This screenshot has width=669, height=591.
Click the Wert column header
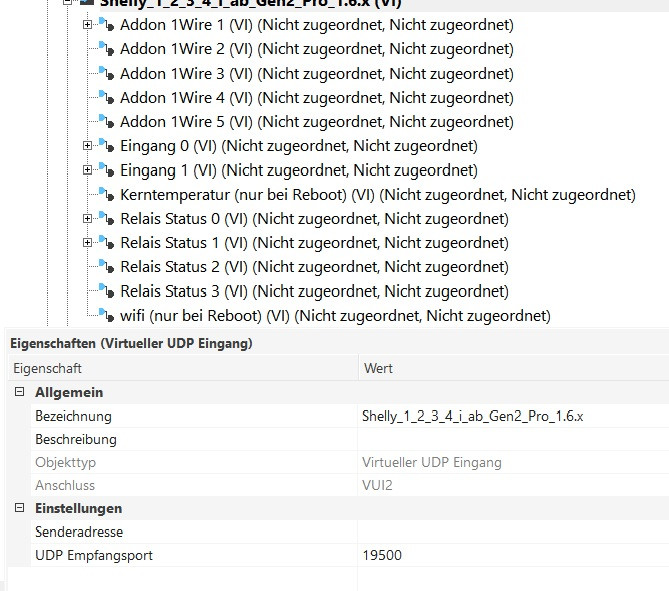tap(514, 368)
